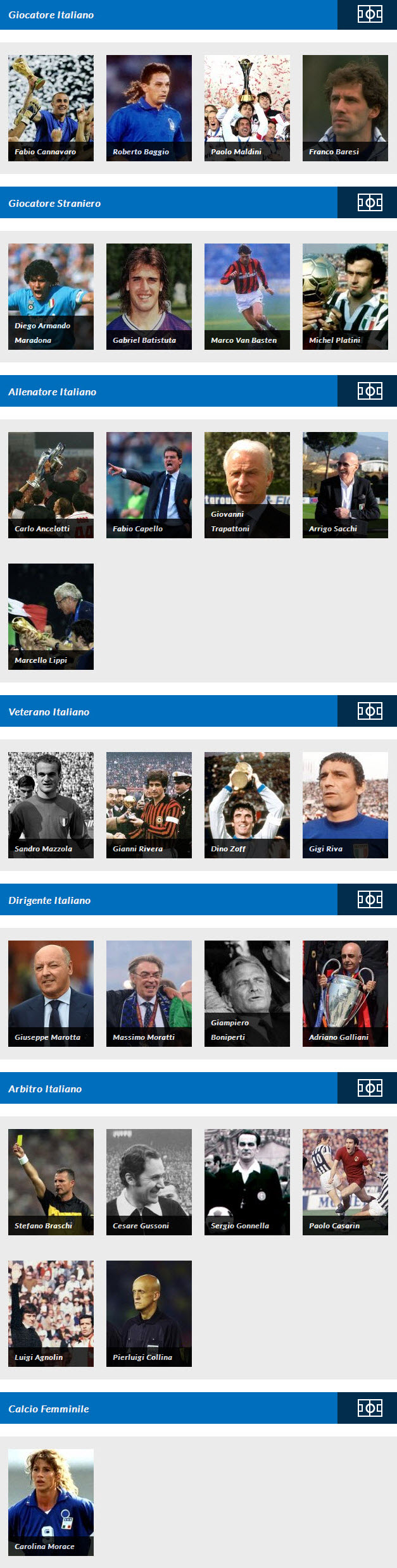Open the Pierluigi Collina photo card
Viewport: 397px width, 1568px height.
point(149,1314)
